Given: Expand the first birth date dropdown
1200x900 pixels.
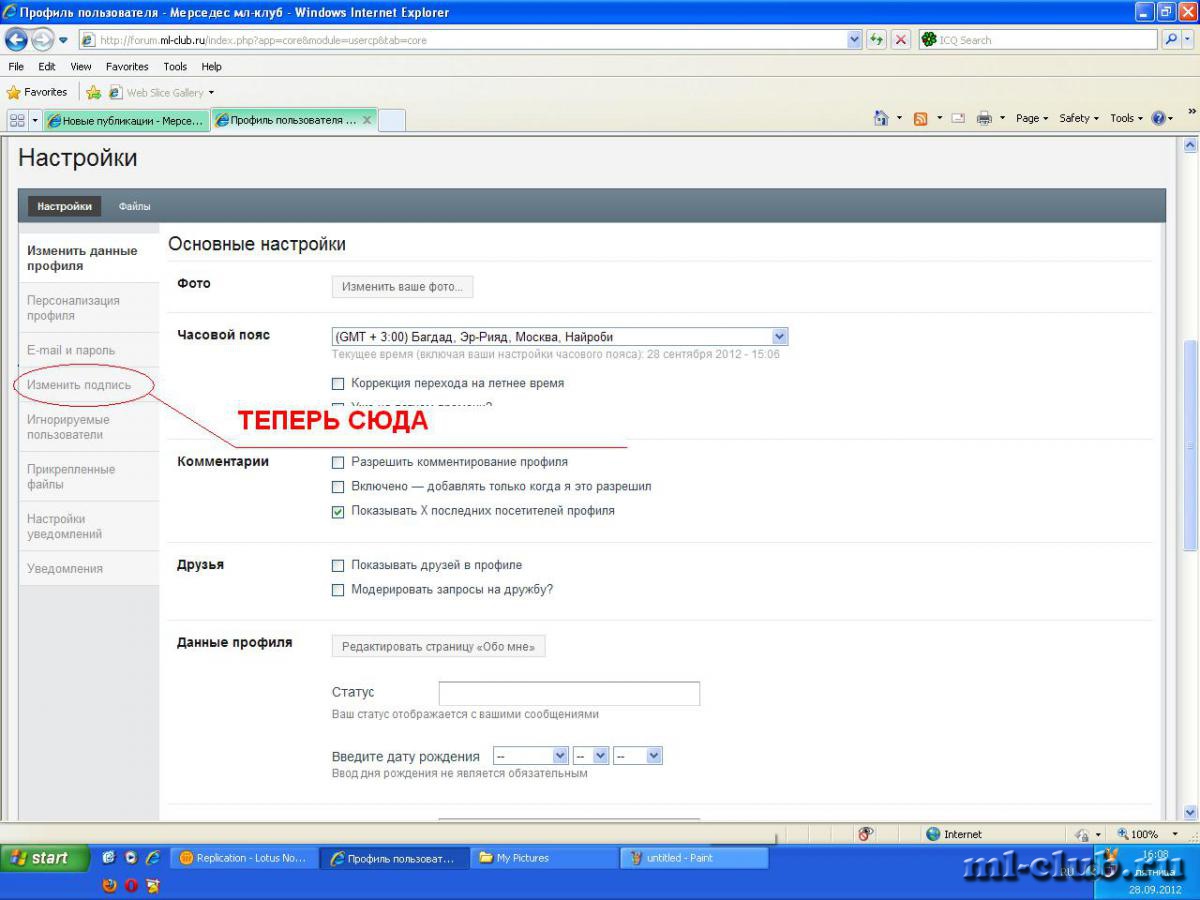Looking at the screenshot, I should coord(560,757).
